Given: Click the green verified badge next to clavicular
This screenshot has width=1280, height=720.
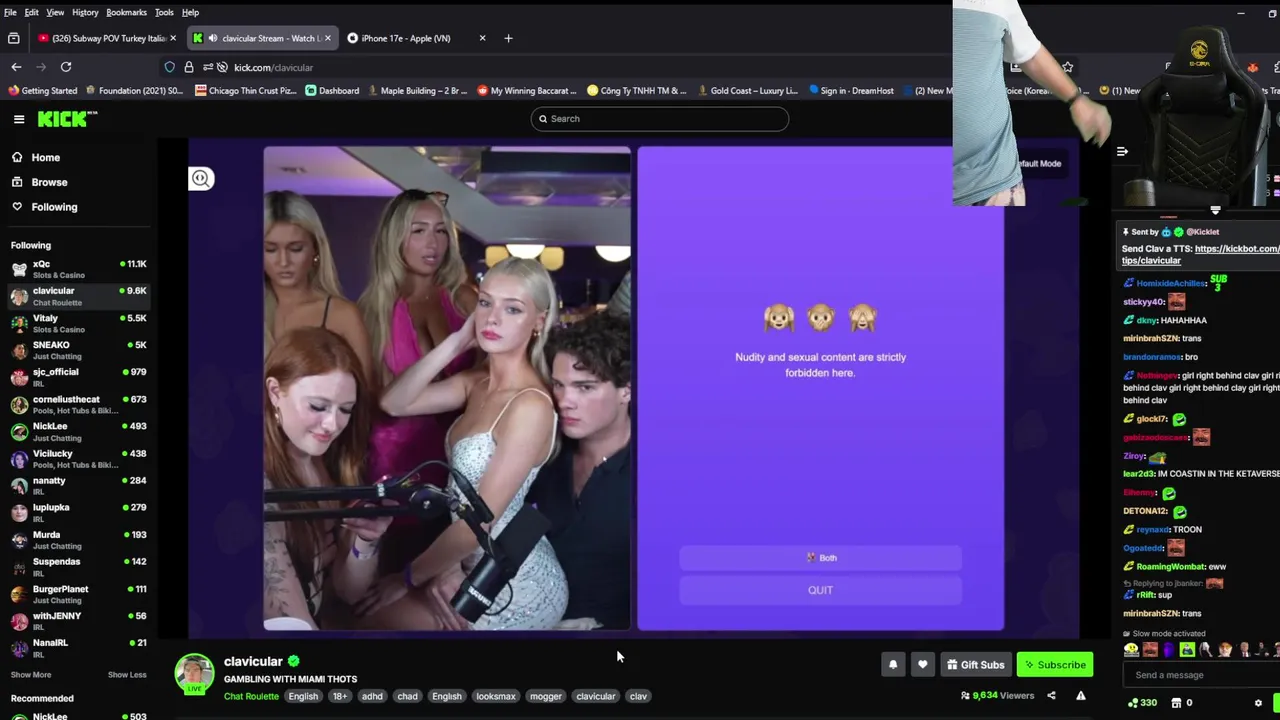Looking at the screenshot, I should [294, 661].
